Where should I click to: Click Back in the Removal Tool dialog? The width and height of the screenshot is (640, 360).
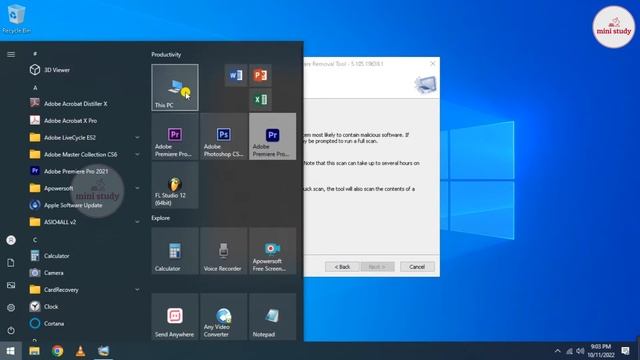point(342,267)
